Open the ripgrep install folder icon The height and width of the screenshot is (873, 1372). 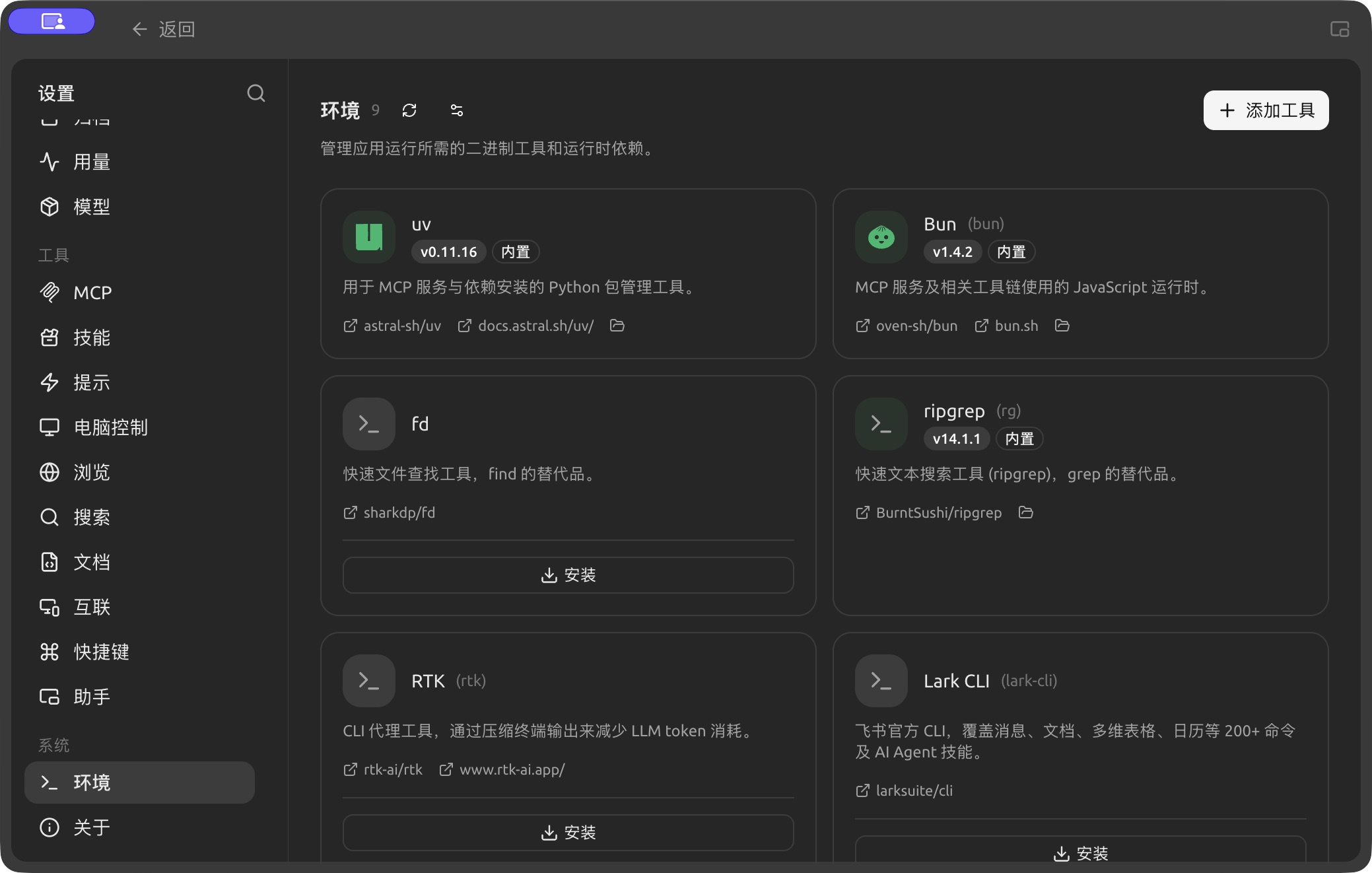point(1026,512)
